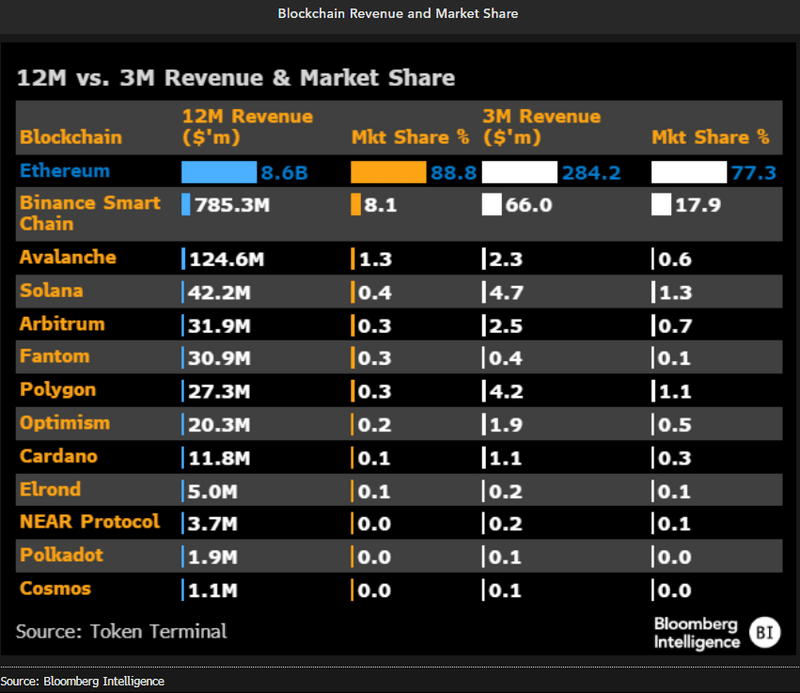Click Solana's 42.2M revenue value
The height and width of the screenshot is (693, 800).
[x=219, y=292]
